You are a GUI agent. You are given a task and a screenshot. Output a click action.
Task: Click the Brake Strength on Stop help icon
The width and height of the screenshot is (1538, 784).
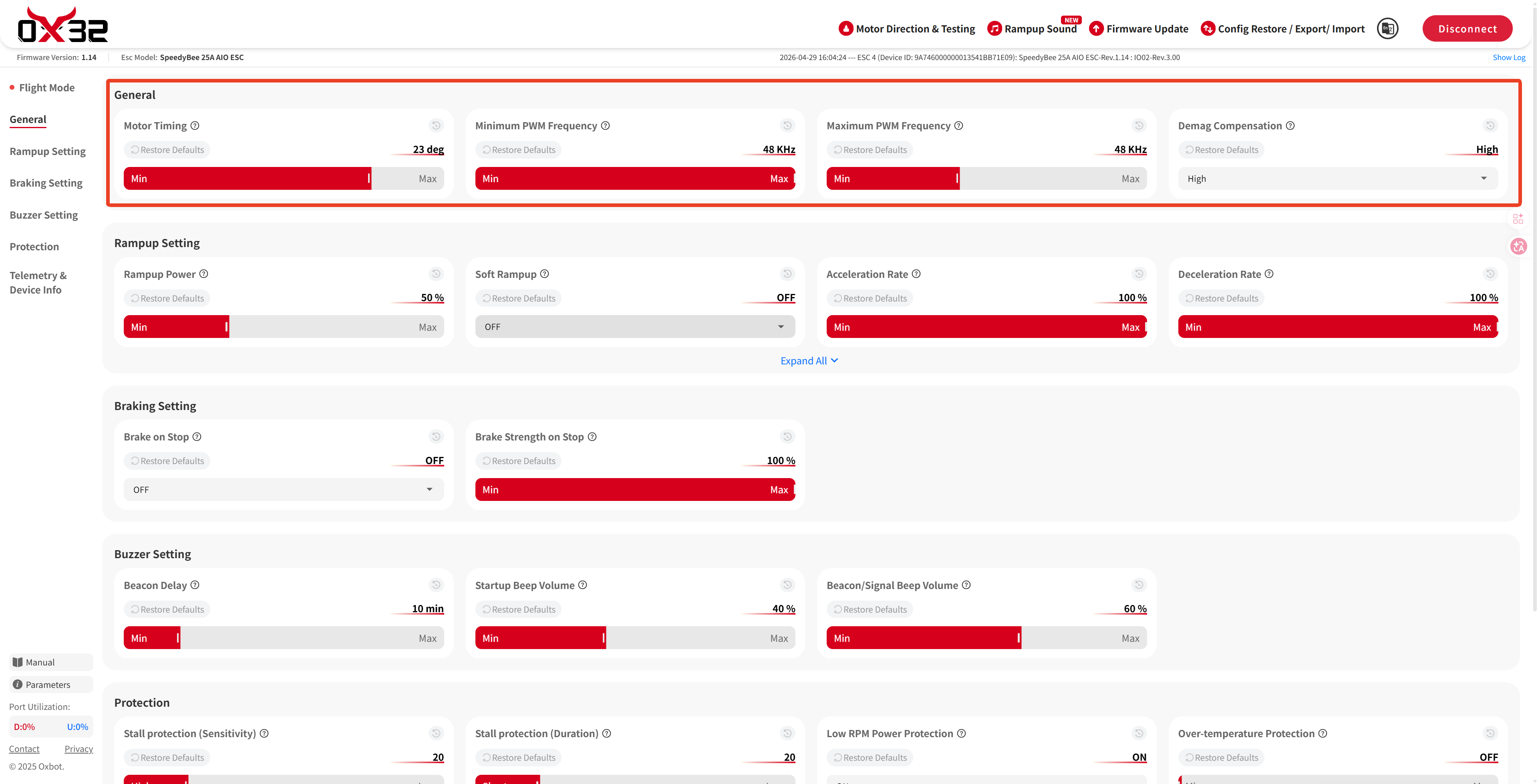pyautogui.click(x=592, y=436)
